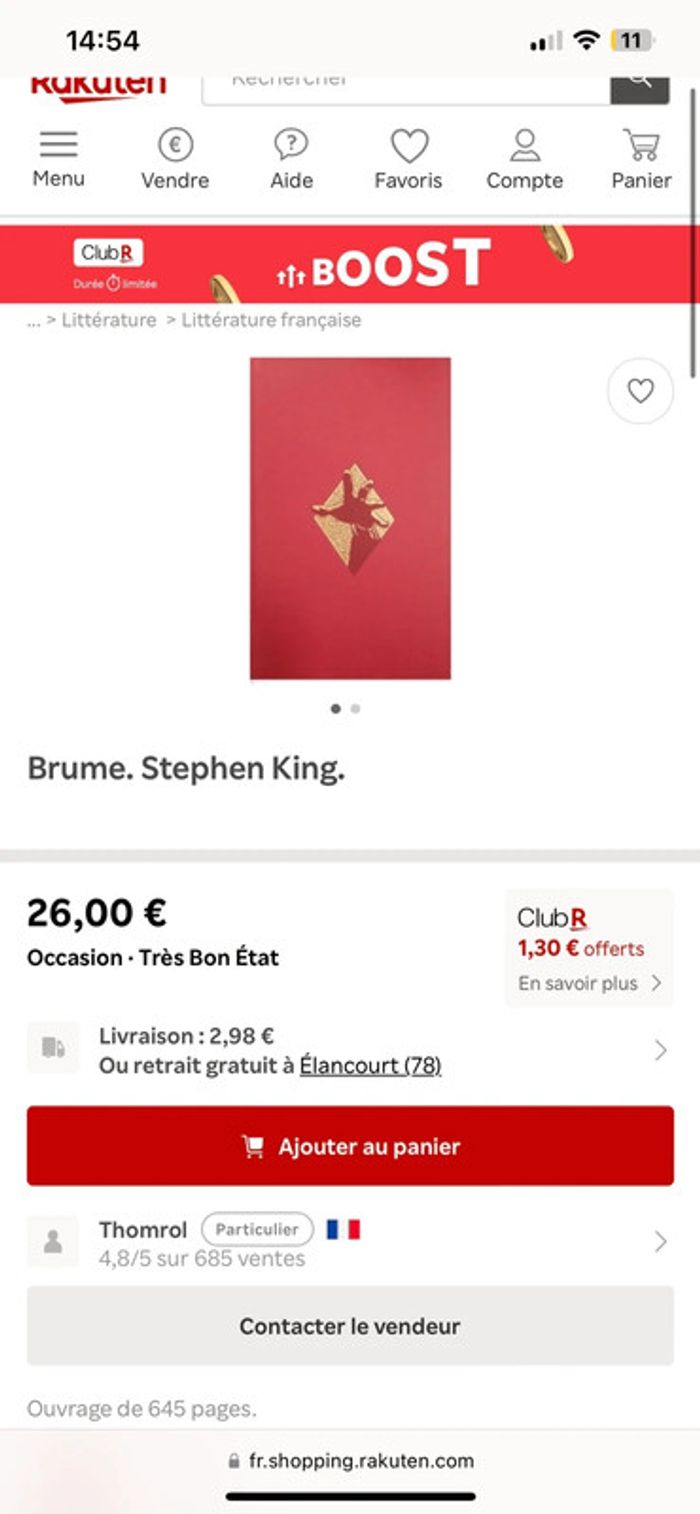Select the second image carousel dot
Viewport: 700px width, 1514px height.
[356, 708]
